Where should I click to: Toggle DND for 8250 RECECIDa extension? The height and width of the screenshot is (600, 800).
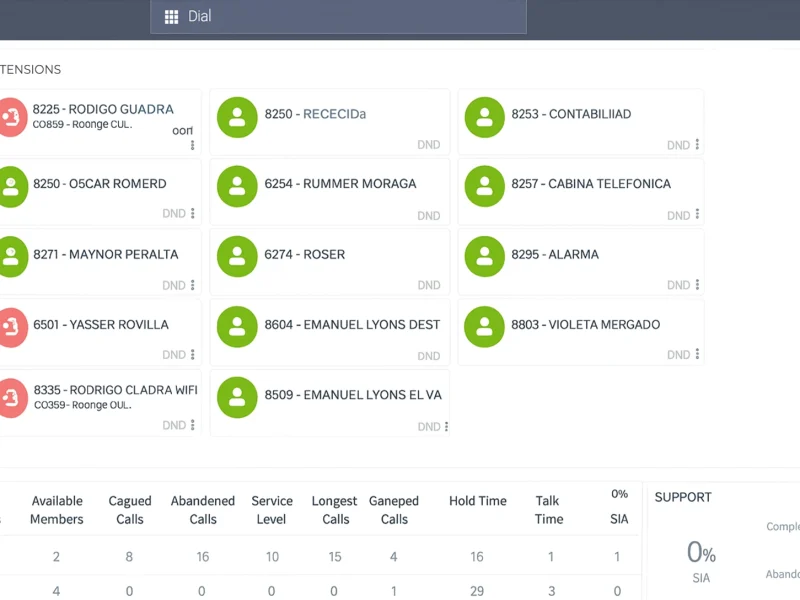[x=429, y=145]
